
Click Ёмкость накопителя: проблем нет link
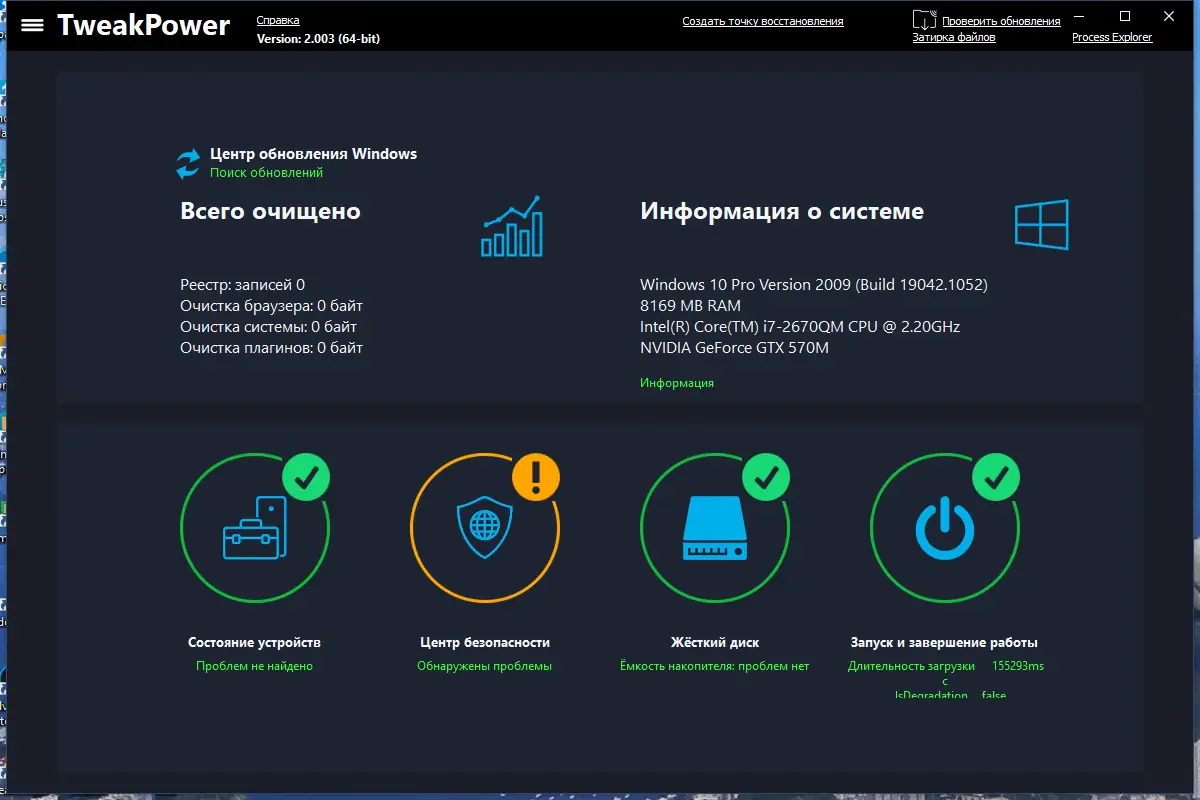click(x=714, y=666)
